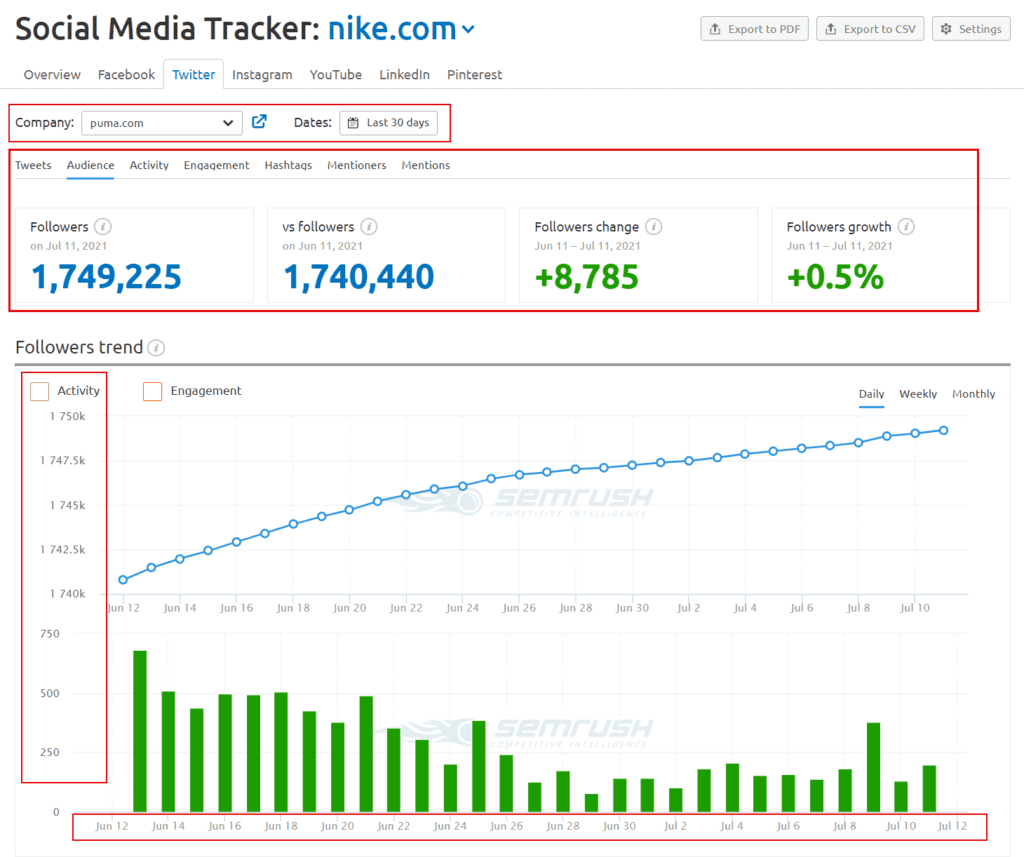Switch to the Facebook tab
The height and width of the screenshot is (857, 1024).
click(126, 74)
